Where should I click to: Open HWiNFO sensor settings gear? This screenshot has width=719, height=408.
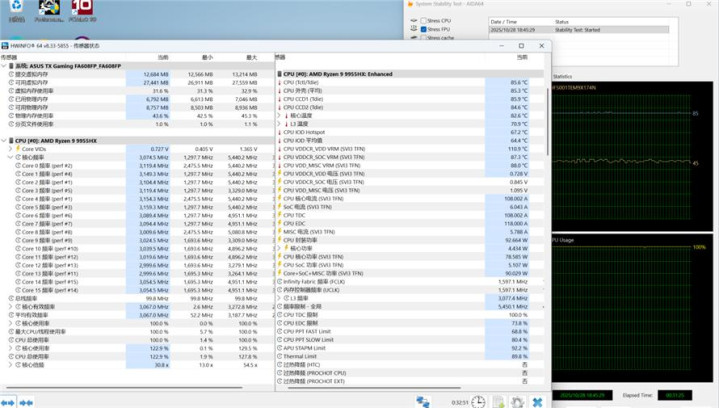517,402
